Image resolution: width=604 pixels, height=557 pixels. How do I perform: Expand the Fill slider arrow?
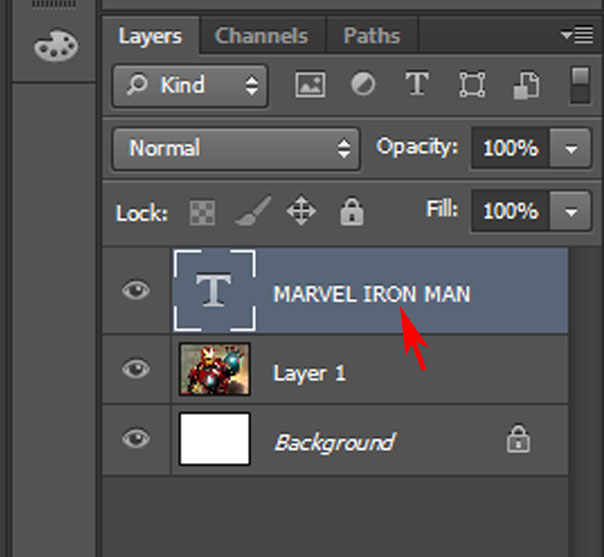[x=571, y=212]
